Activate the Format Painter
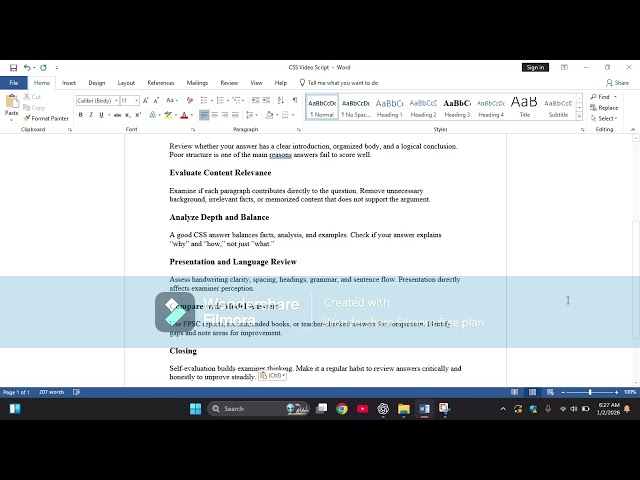 (x=46, y=118)
